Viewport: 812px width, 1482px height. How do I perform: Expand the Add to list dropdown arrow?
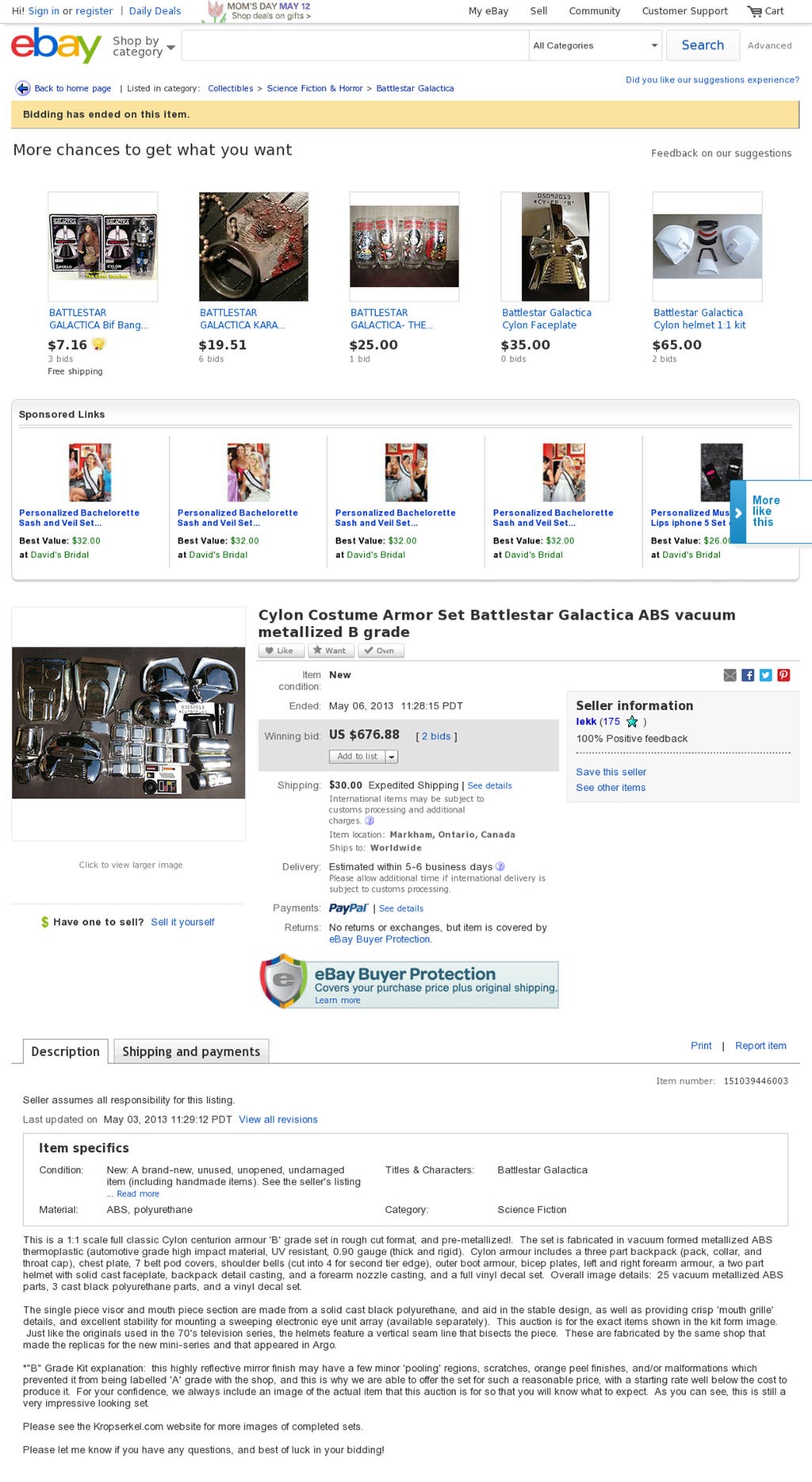click(x=392, y=757)
